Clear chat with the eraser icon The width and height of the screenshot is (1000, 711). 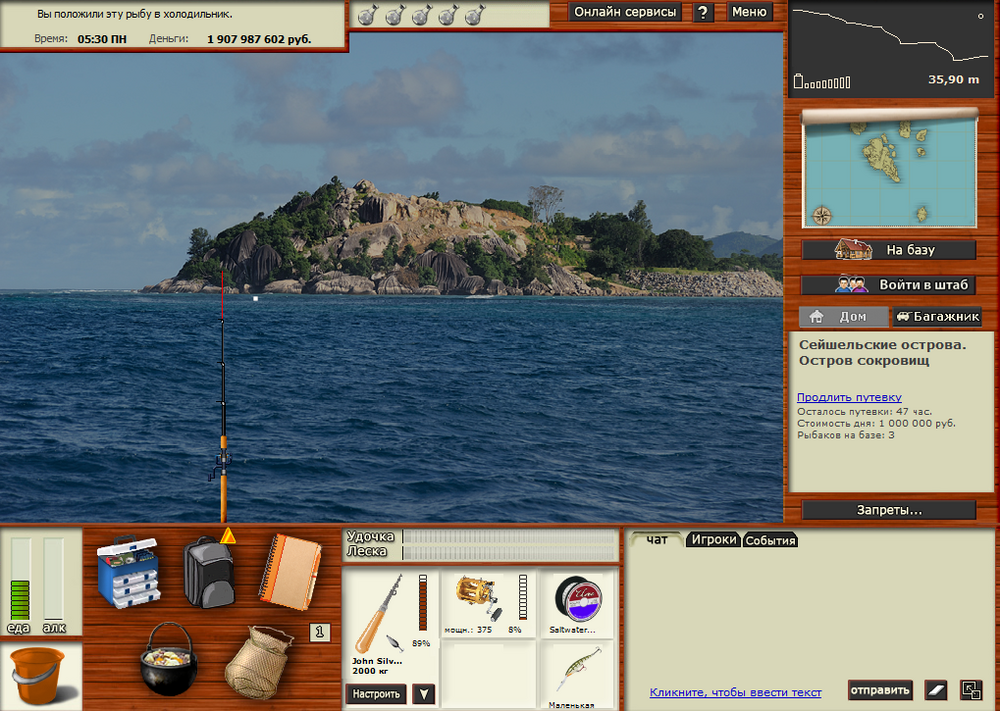click(x=934, y=690)
